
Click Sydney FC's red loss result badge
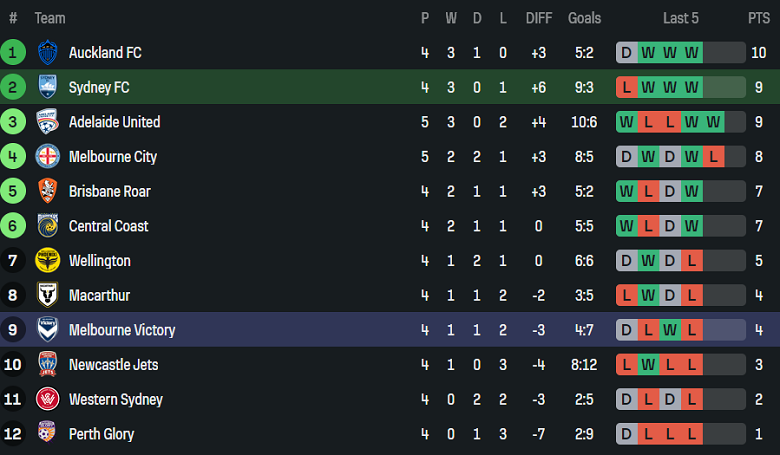click(626, 87)
